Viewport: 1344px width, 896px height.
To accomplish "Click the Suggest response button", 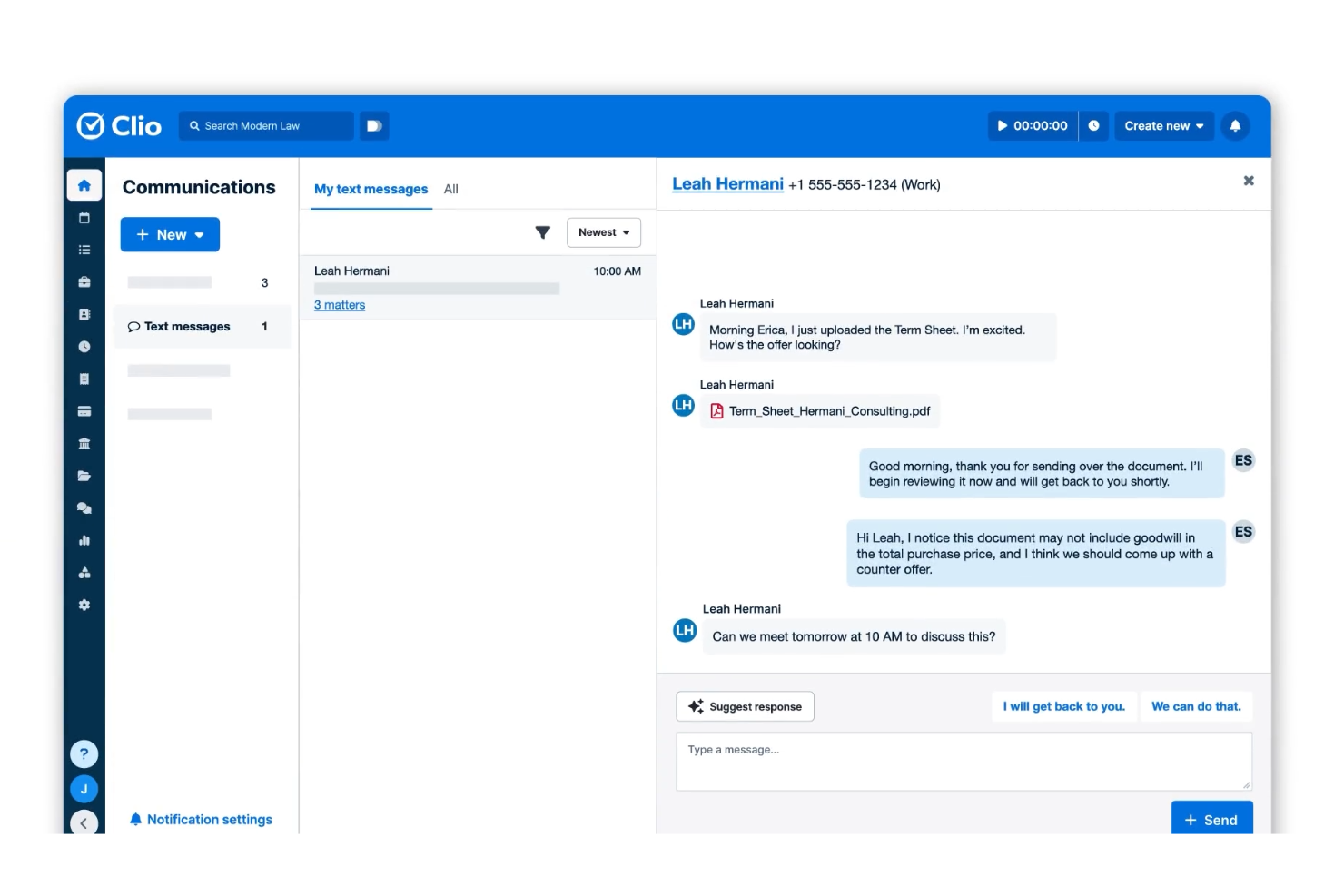I will pyautogui.click(x=745, y=706).
